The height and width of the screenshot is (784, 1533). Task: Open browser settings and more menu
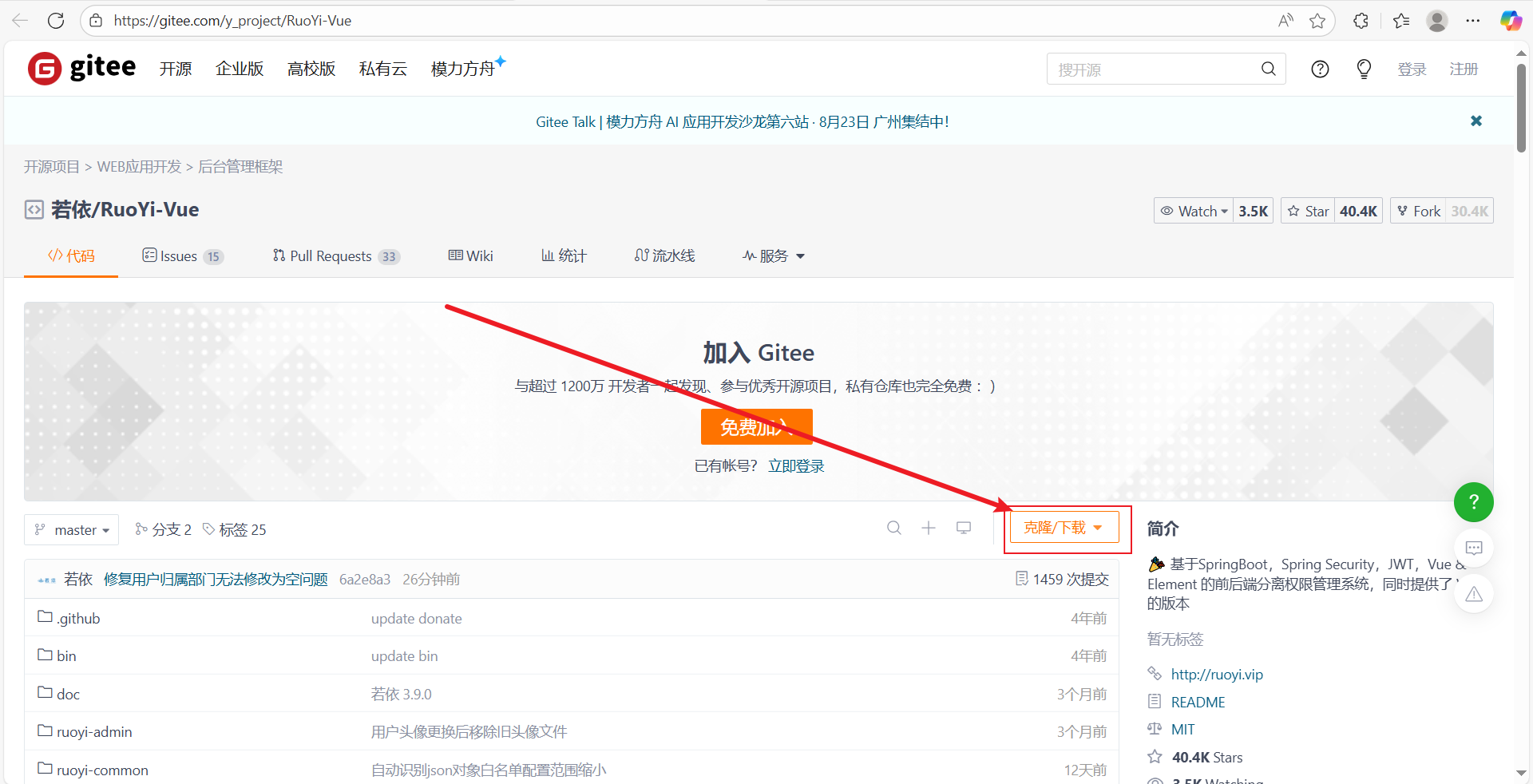pos(1473,21)
